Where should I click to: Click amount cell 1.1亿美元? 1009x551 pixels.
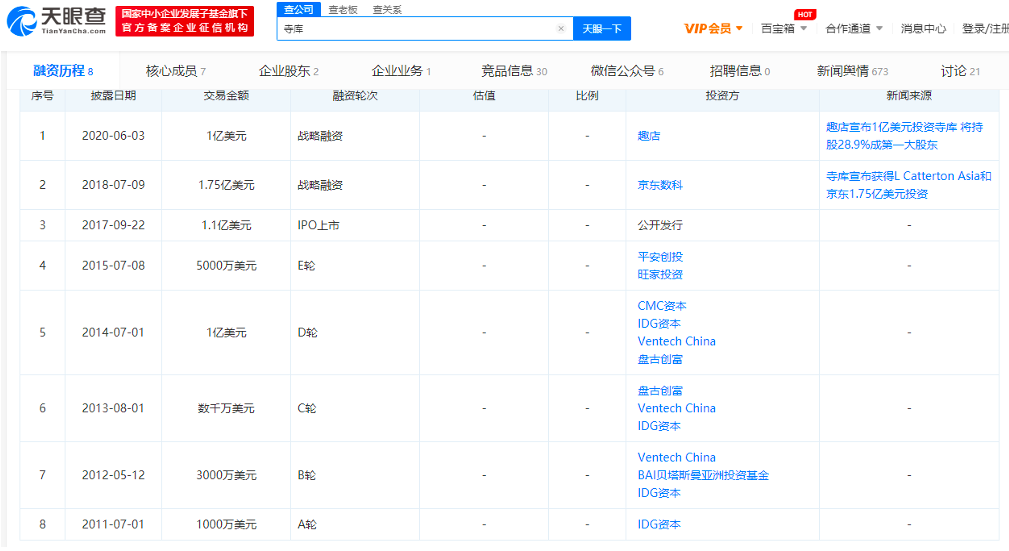(226, 225)
